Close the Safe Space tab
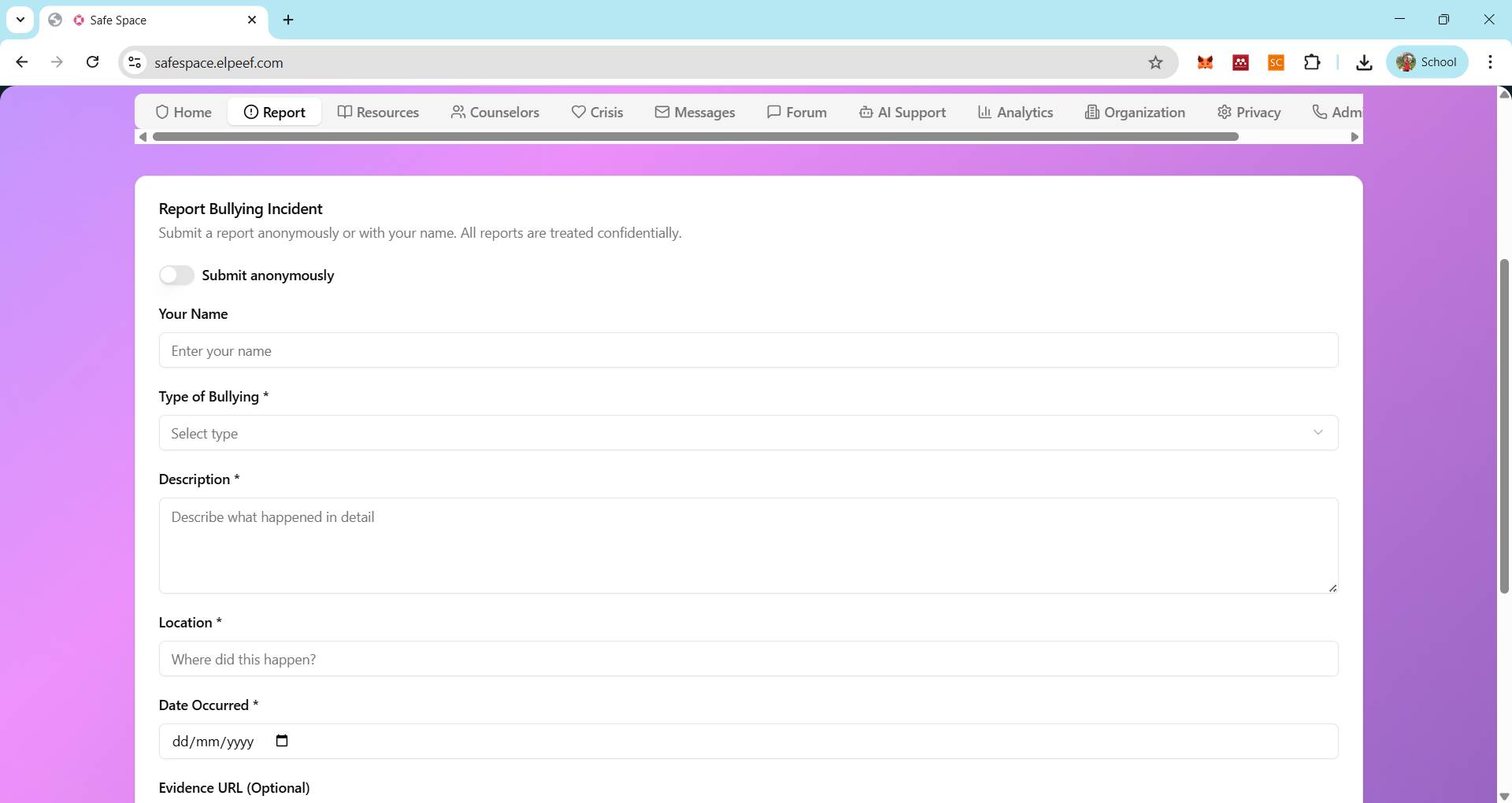The height and width of the screenshot is (803, 1512). (252, 20)
